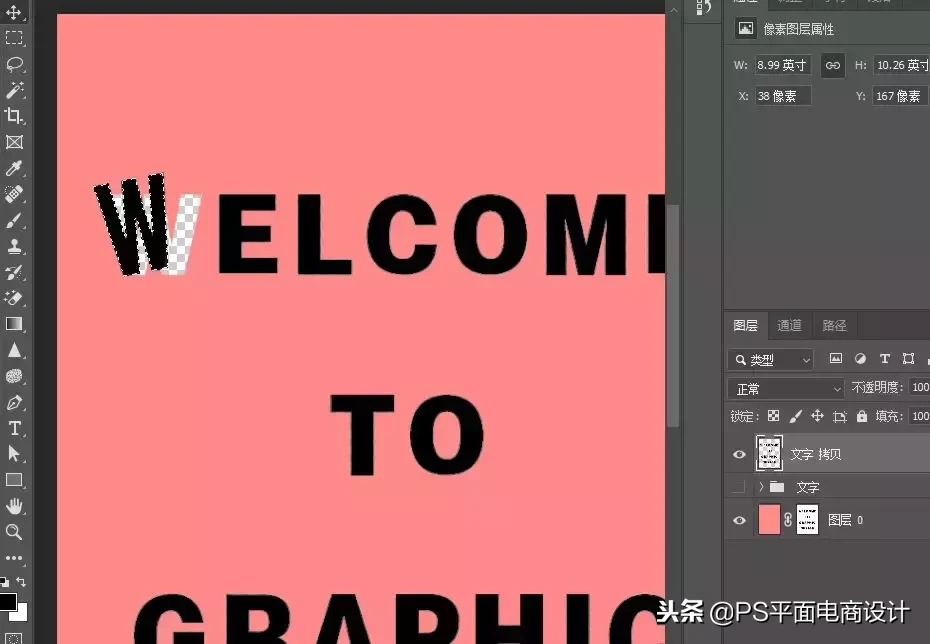Switch to the 路径 tab
930x644 pixels.
coord(834,325)
